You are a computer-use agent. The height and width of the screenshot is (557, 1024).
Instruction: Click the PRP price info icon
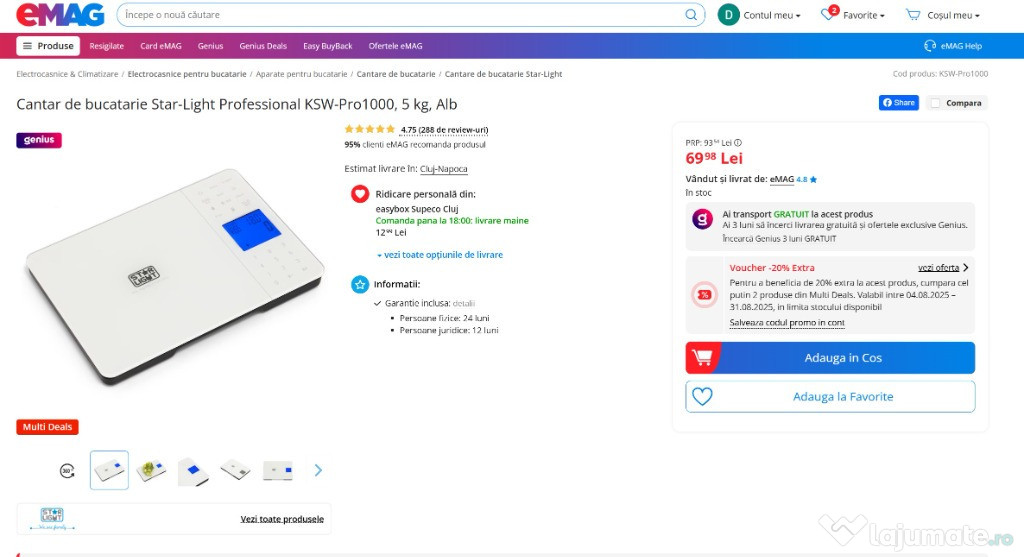738,143
